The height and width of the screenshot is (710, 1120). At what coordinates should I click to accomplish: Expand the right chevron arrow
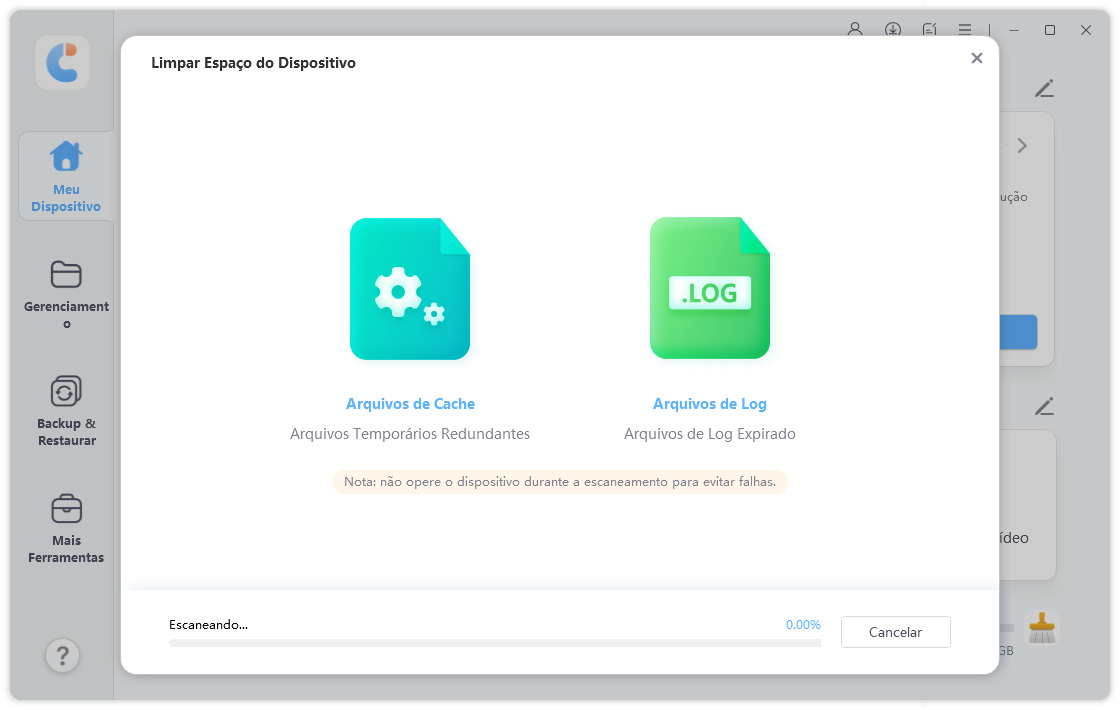click(1022, 146)
